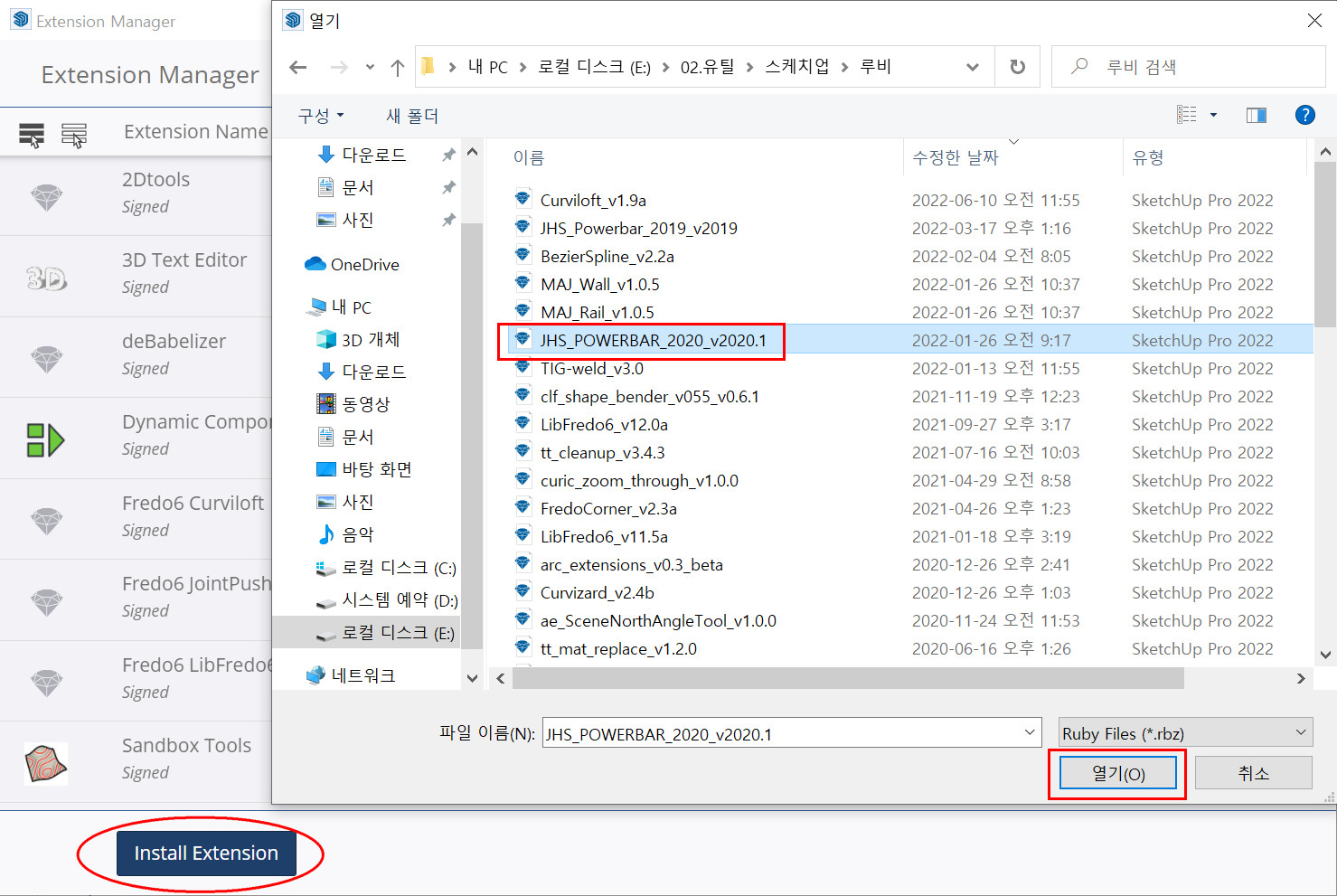Viewport: 1337px width, 896px height.
Task: Select Sandbox Tools extension row
Action: tap(136, 761)
